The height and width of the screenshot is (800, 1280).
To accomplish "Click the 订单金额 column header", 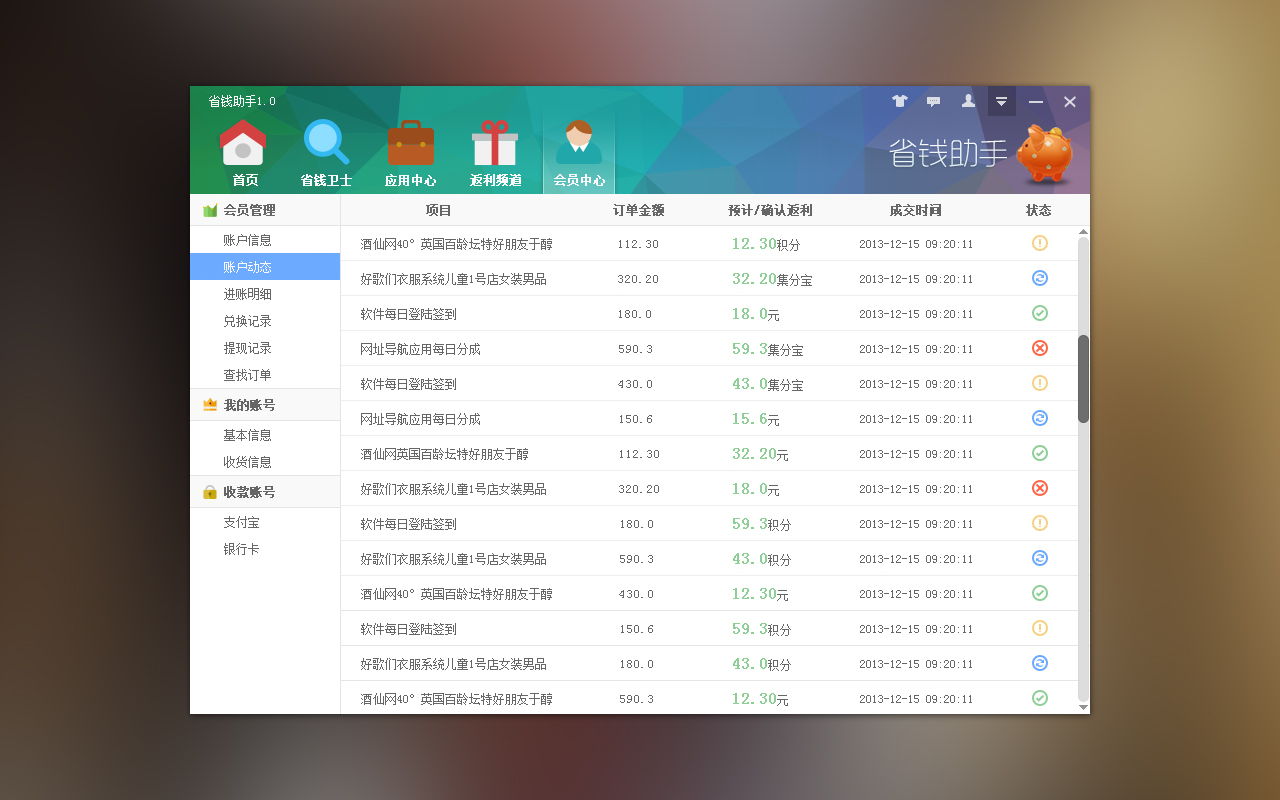I will [x=638, y=210].
